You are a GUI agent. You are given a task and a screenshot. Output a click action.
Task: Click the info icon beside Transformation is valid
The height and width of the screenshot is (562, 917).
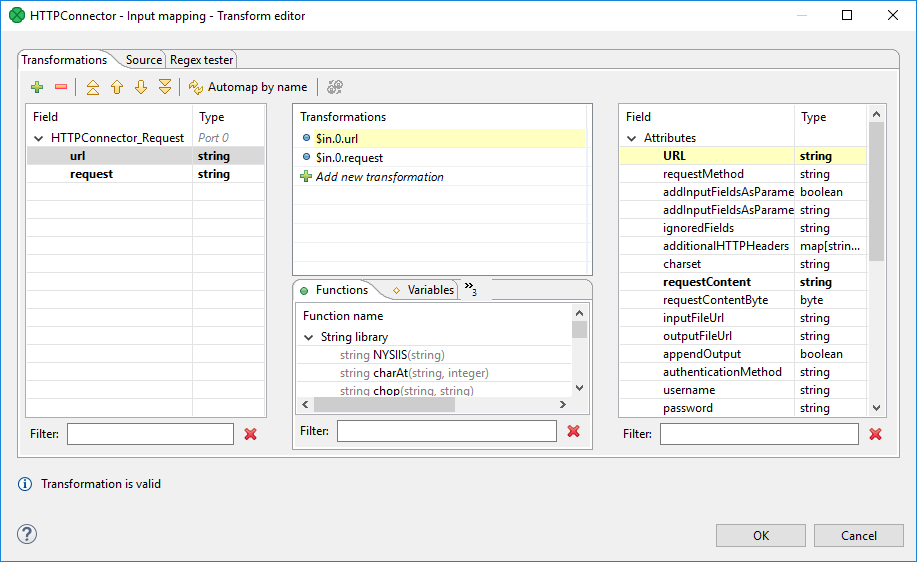coord(25,484)
